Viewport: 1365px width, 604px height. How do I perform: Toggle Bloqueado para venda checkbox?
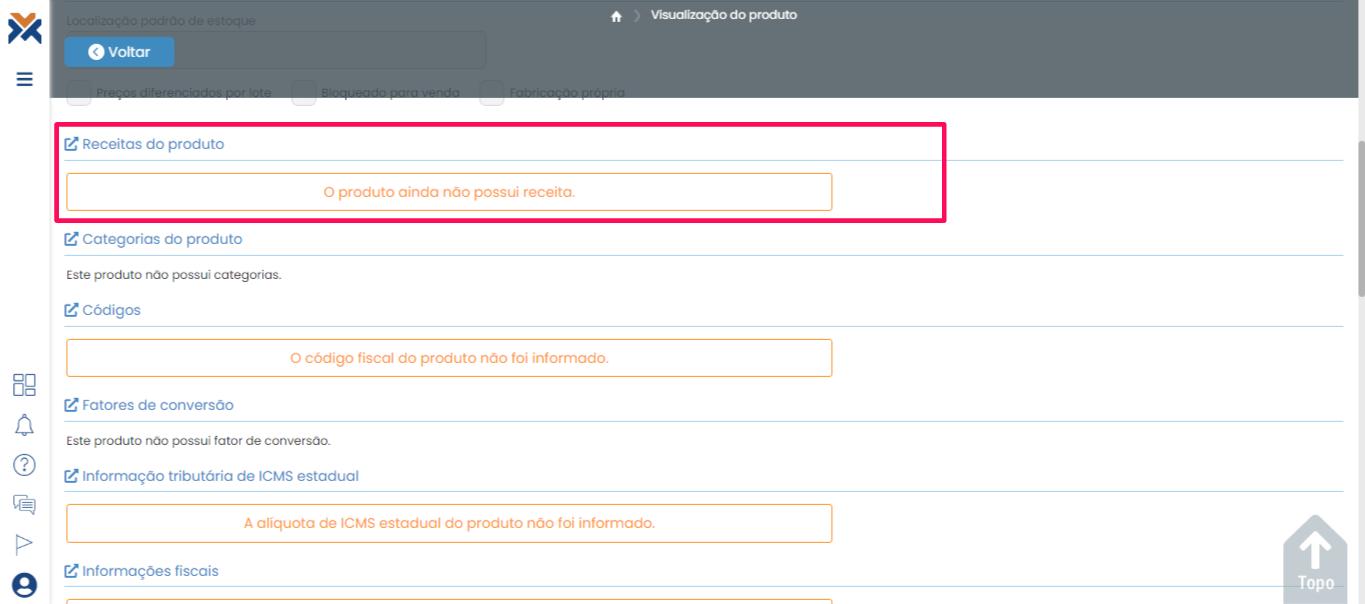click(x=304, y=93)
